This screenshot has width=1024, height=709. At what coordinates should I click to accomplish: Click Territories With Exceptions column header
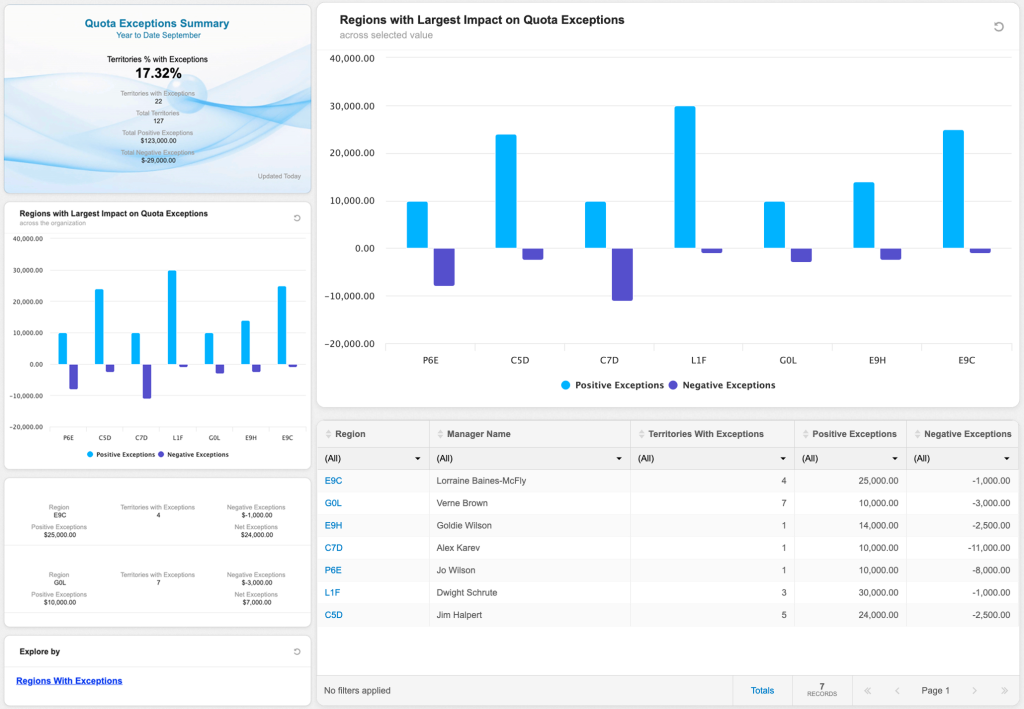click(x=706, y=434)
